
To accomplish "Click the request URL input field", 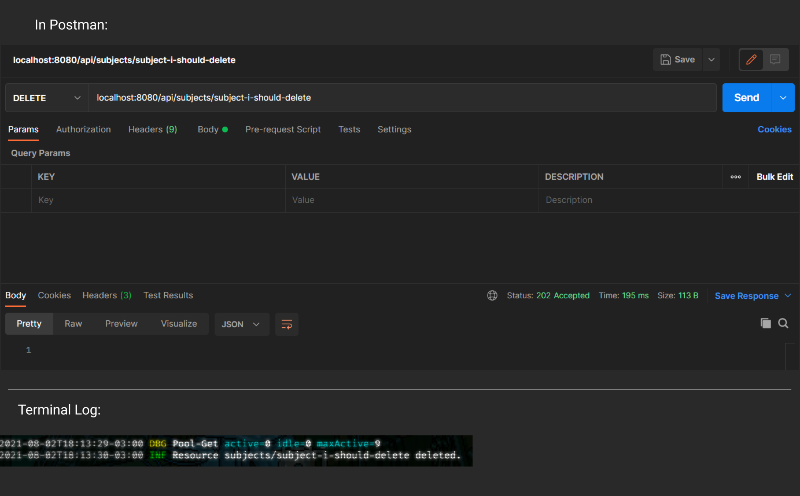I will click(x=402, y=97).
